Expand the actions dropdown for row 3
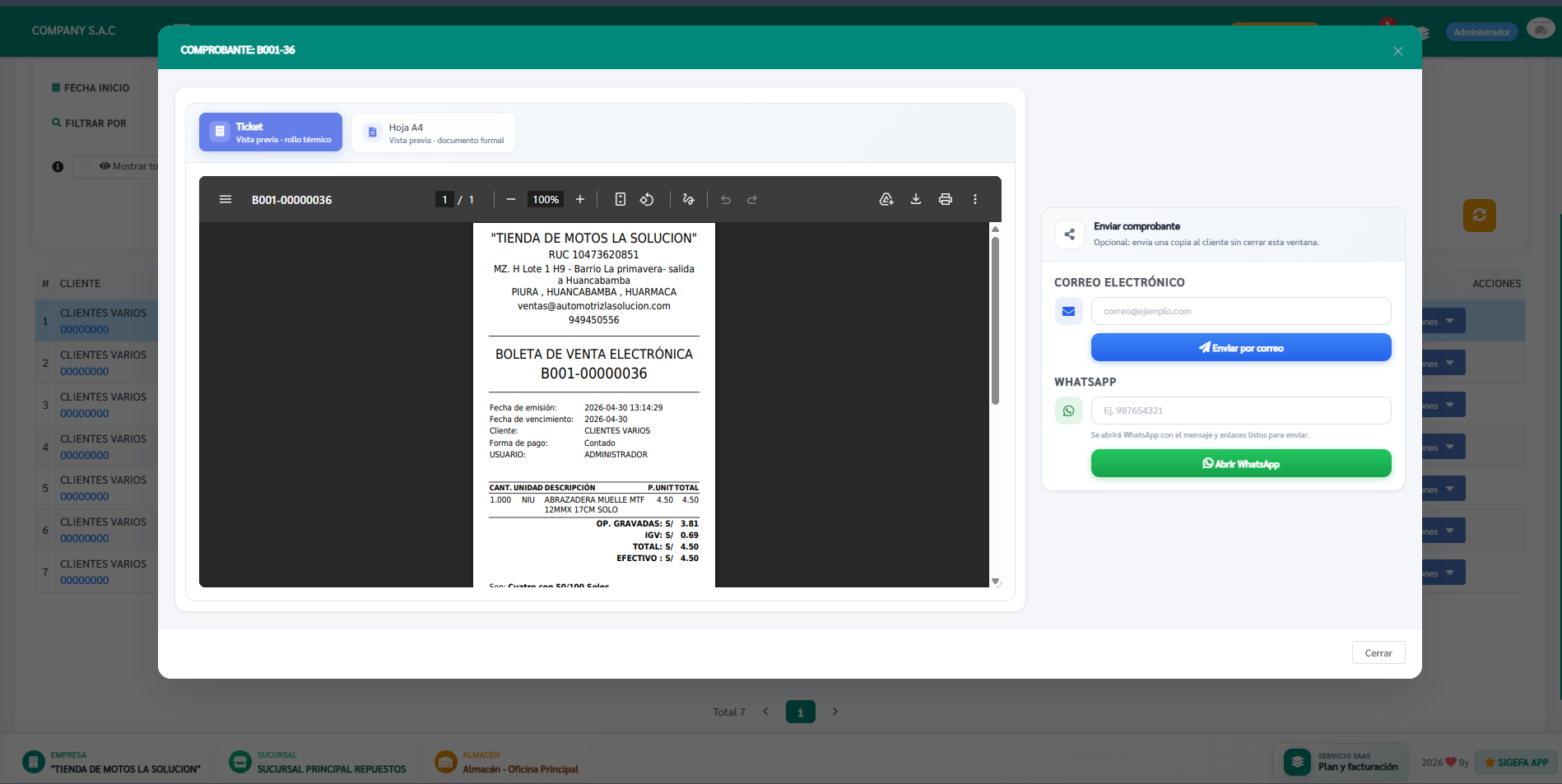 [1449, 405]
